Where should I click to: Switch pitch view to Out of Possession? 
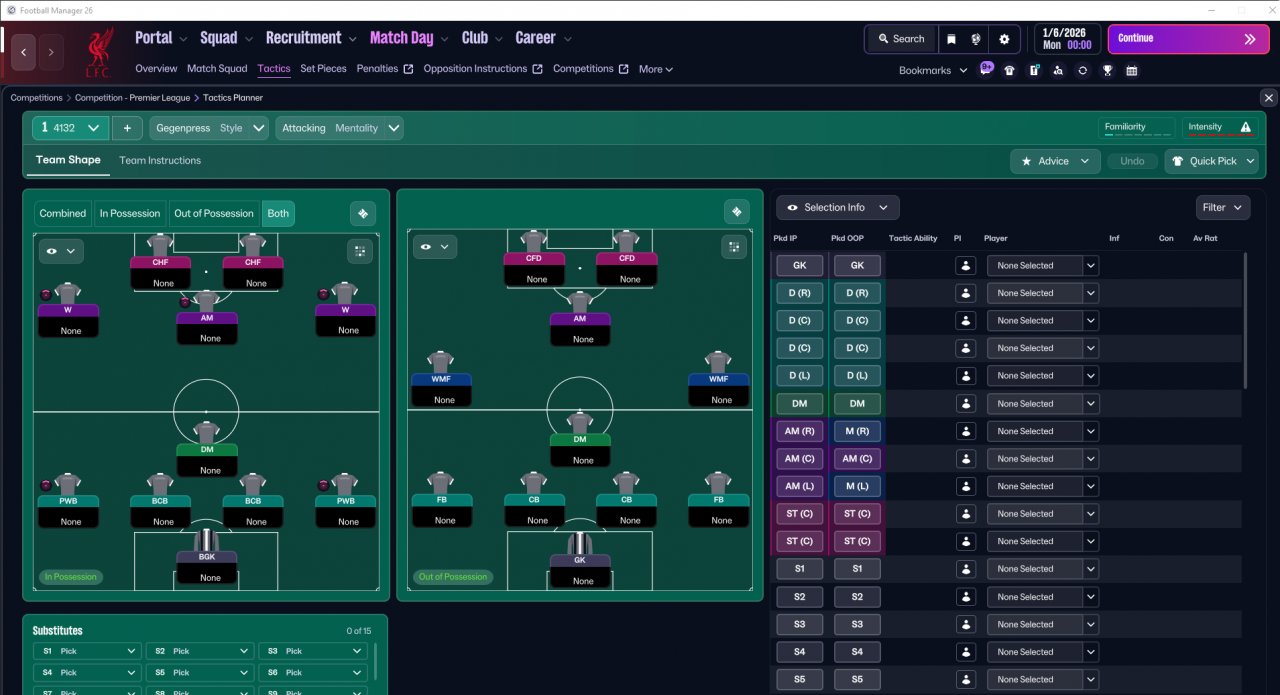click(x=214, y=213)
